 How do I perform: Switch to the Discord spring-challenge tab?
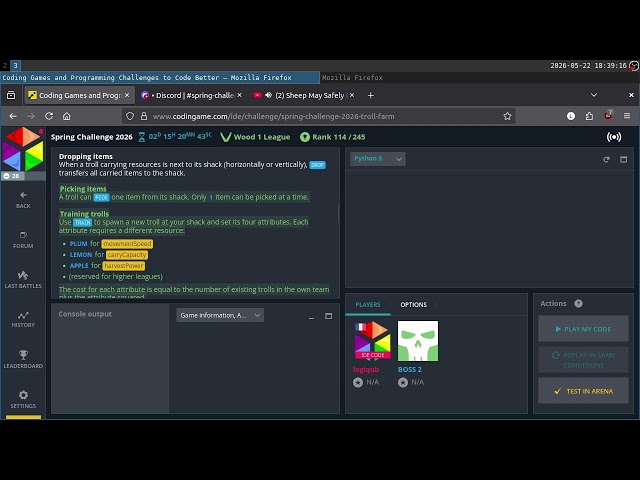tap(191, 95)
